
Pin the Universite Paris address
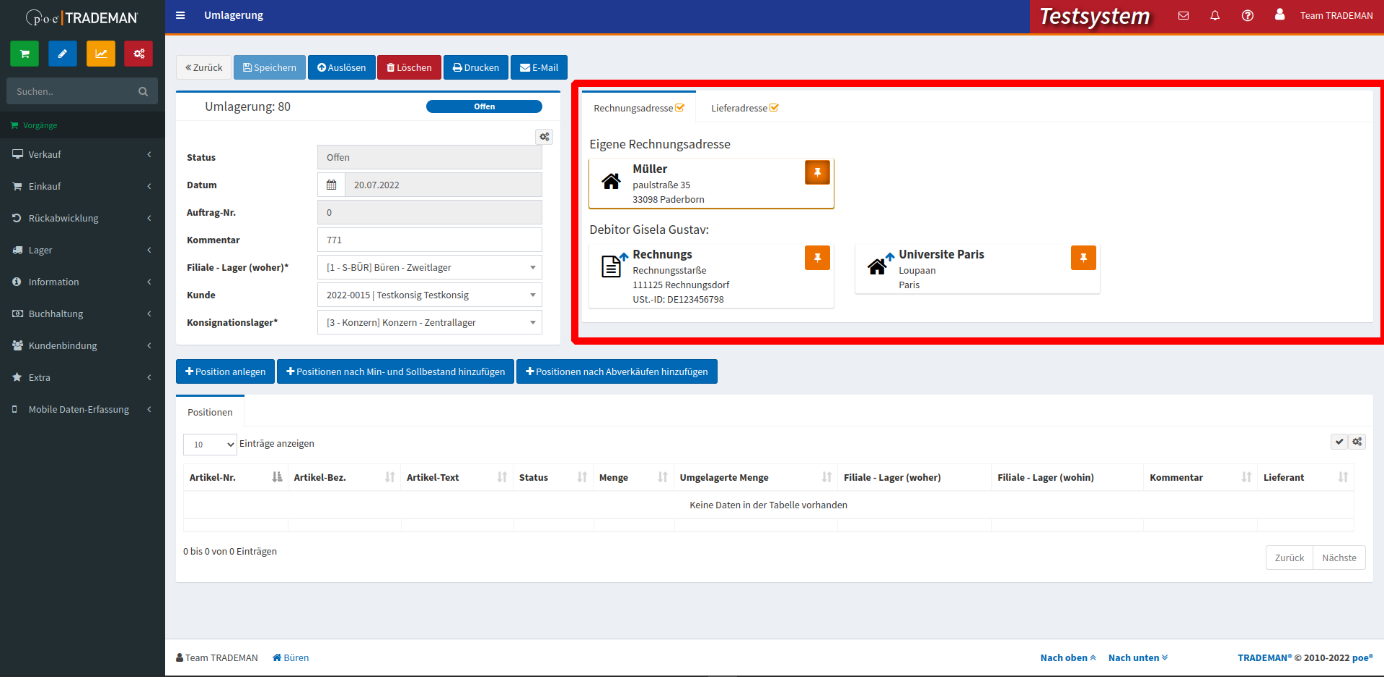click(x=1083, y=258)
